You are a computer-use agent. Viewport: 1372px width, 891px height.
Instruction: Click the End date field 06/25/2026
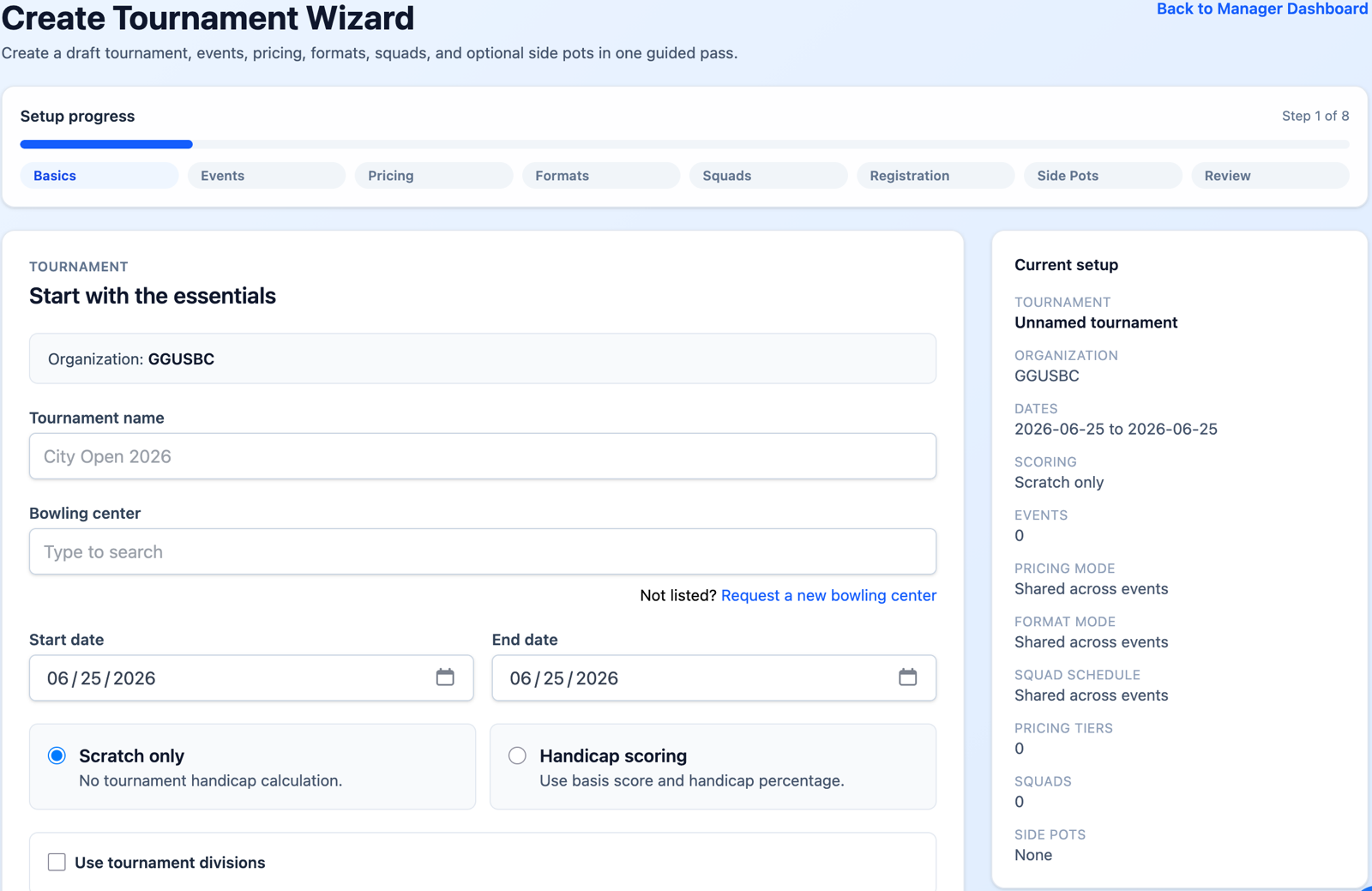[x=713, y=677]
